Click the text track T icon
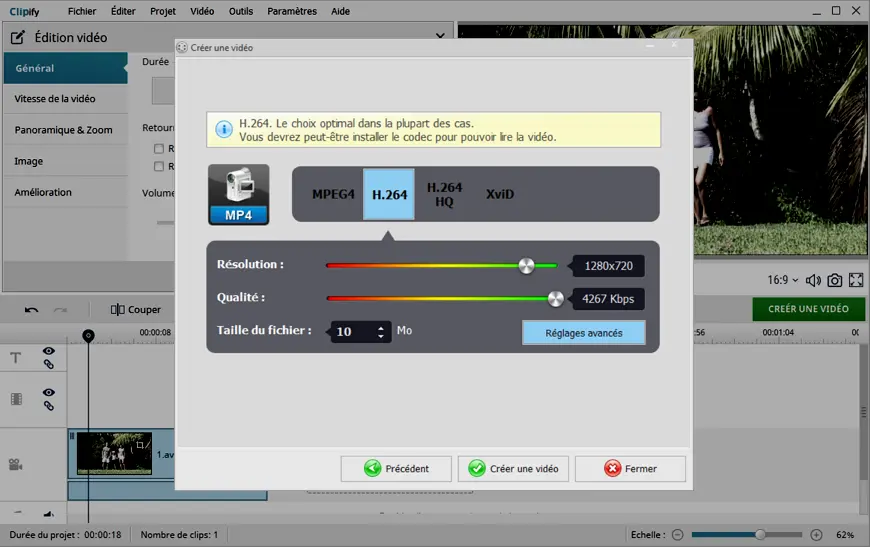 click(16, 358)
